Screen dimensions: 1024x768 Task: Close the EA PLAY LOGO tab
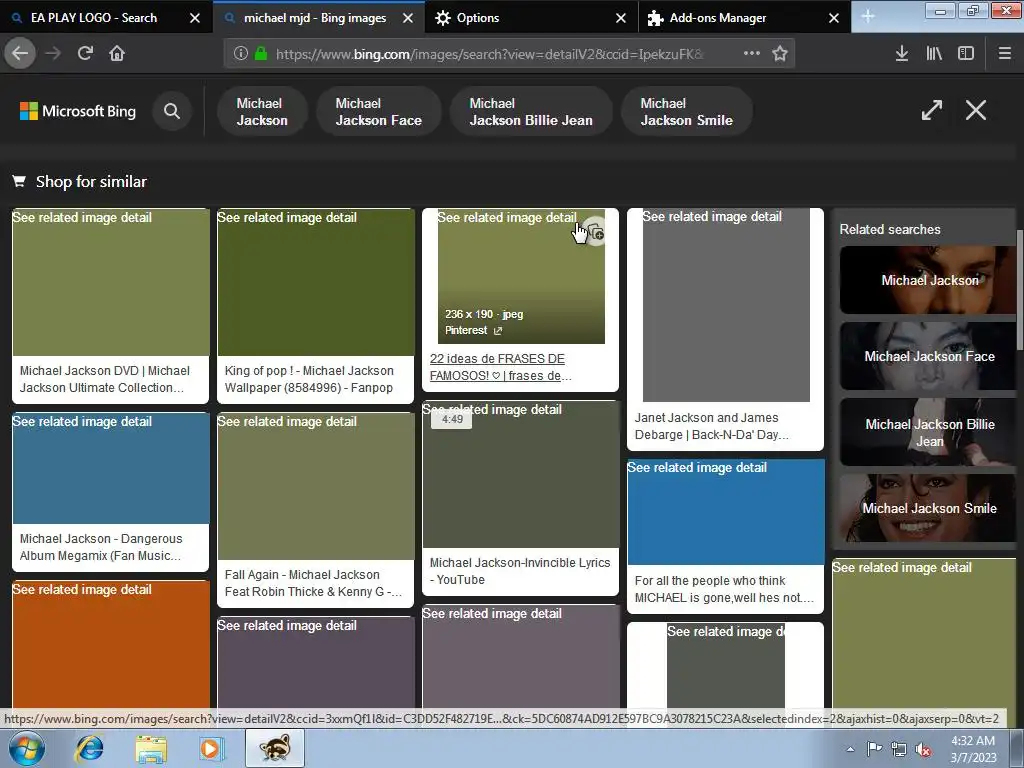(x=195, y=18)
